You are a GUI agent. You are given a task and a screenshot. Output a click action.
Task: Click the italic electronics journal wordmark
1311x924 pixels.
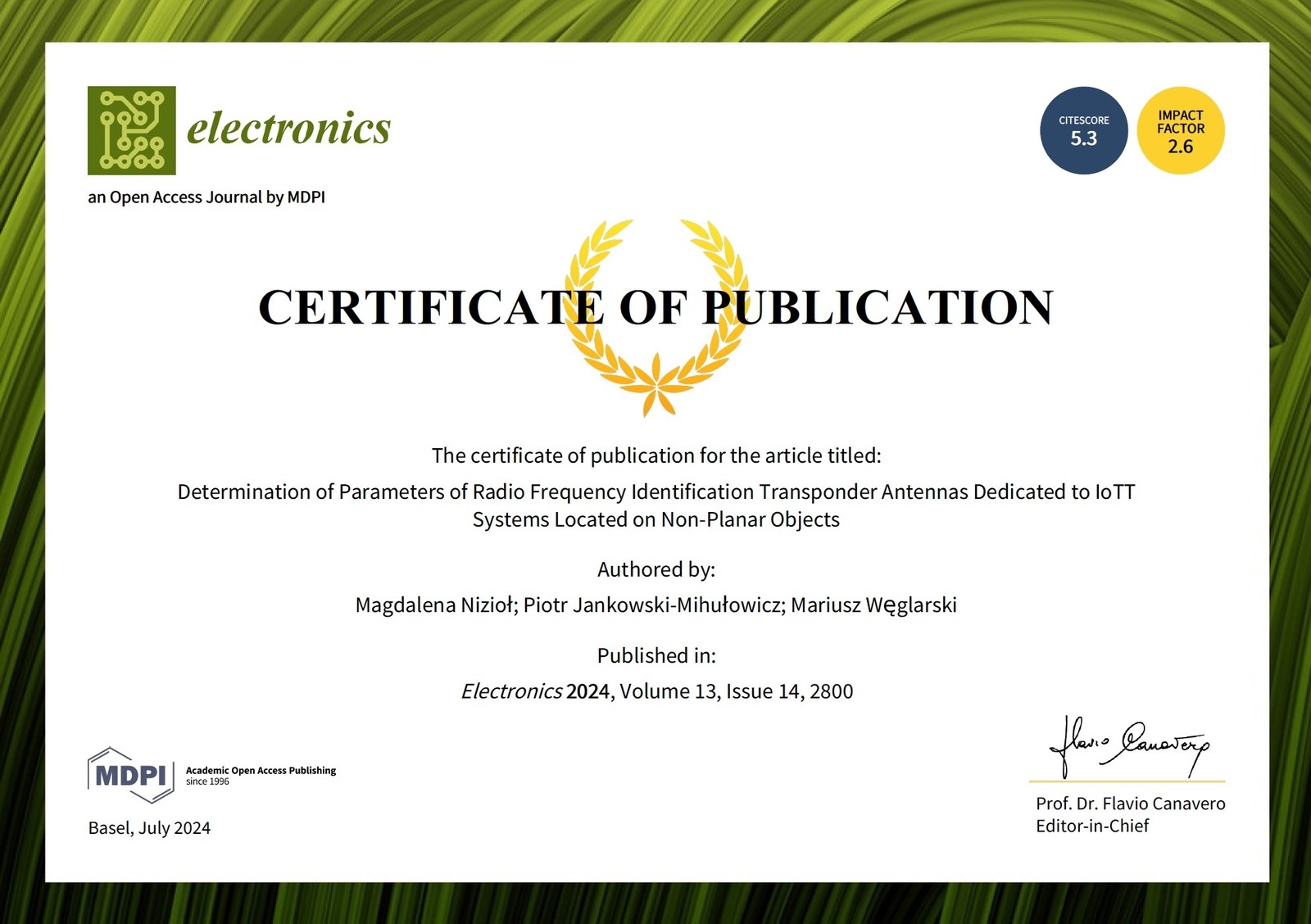pos(288,129)
